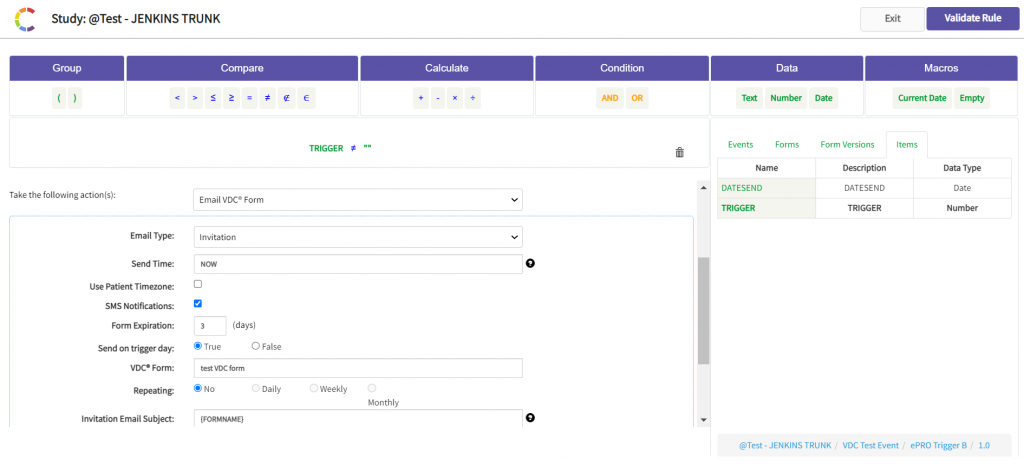The image size is (1024, 464).
Task: Click the scrollbar down arrow in the actions panel
Action: pos(704,420)
